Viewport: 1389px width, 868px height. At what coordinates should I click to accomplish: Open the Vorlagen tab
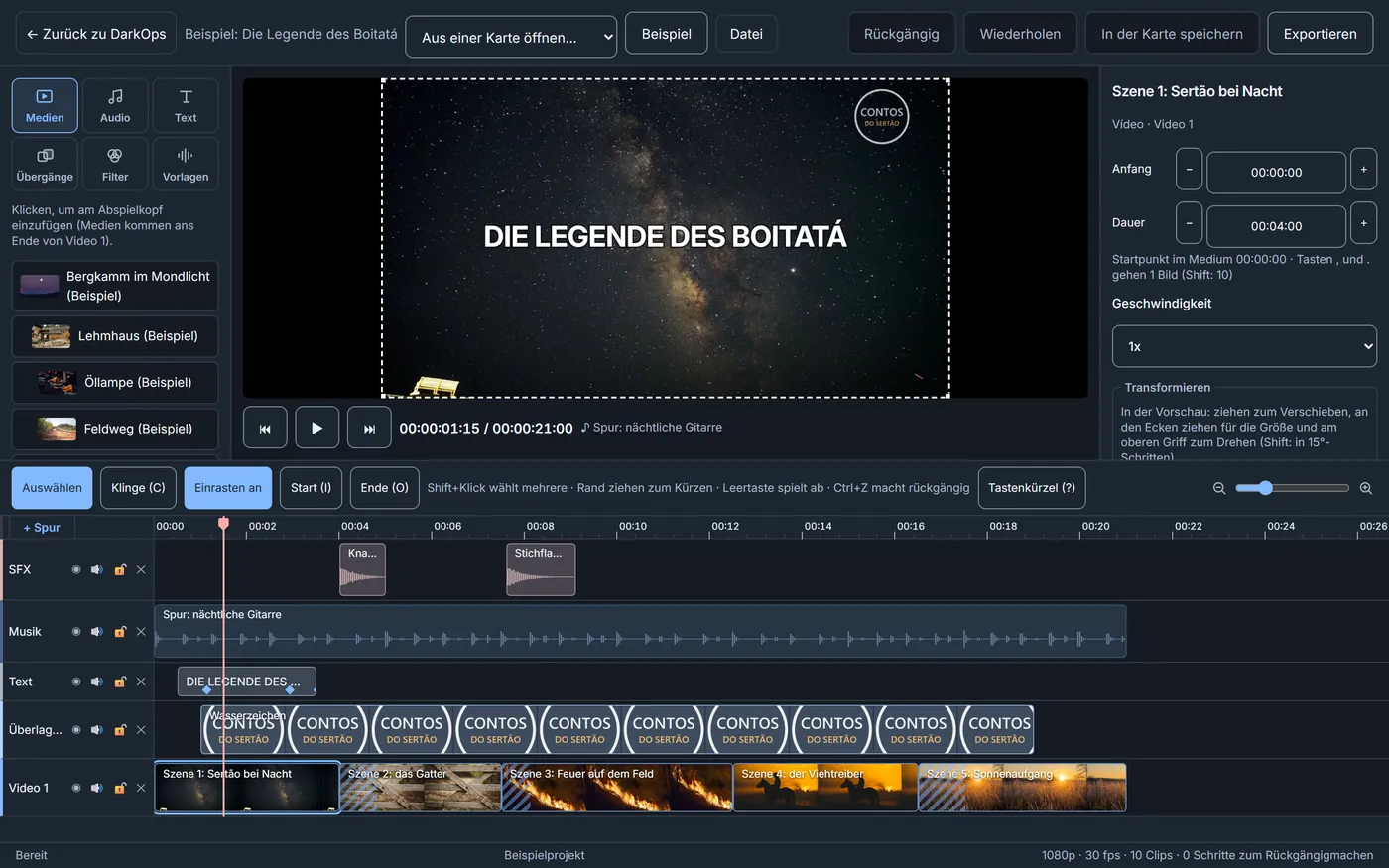coord(186,164)
